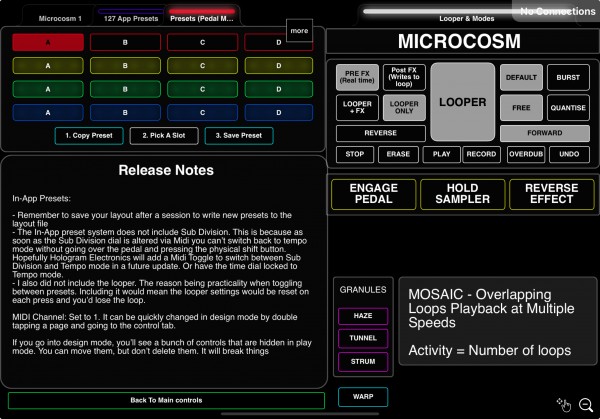Select blue preset D
This screenshot has width=600, height=419.
[x=279, y=112]
